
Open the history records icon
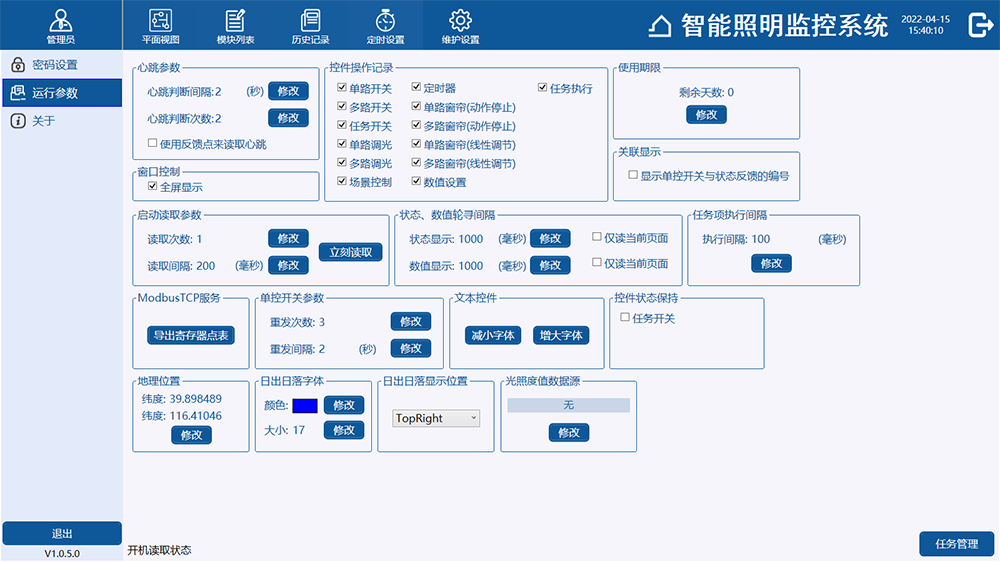coord(310,20)
